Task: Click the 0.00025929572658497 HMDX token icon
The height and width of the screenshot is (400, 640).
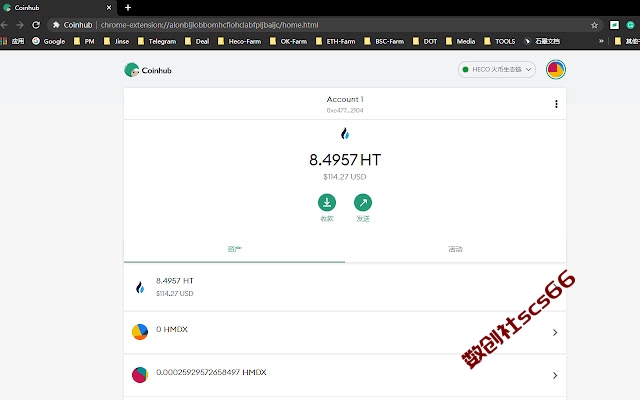Action: pyautogui.click(x=140, y=375)
